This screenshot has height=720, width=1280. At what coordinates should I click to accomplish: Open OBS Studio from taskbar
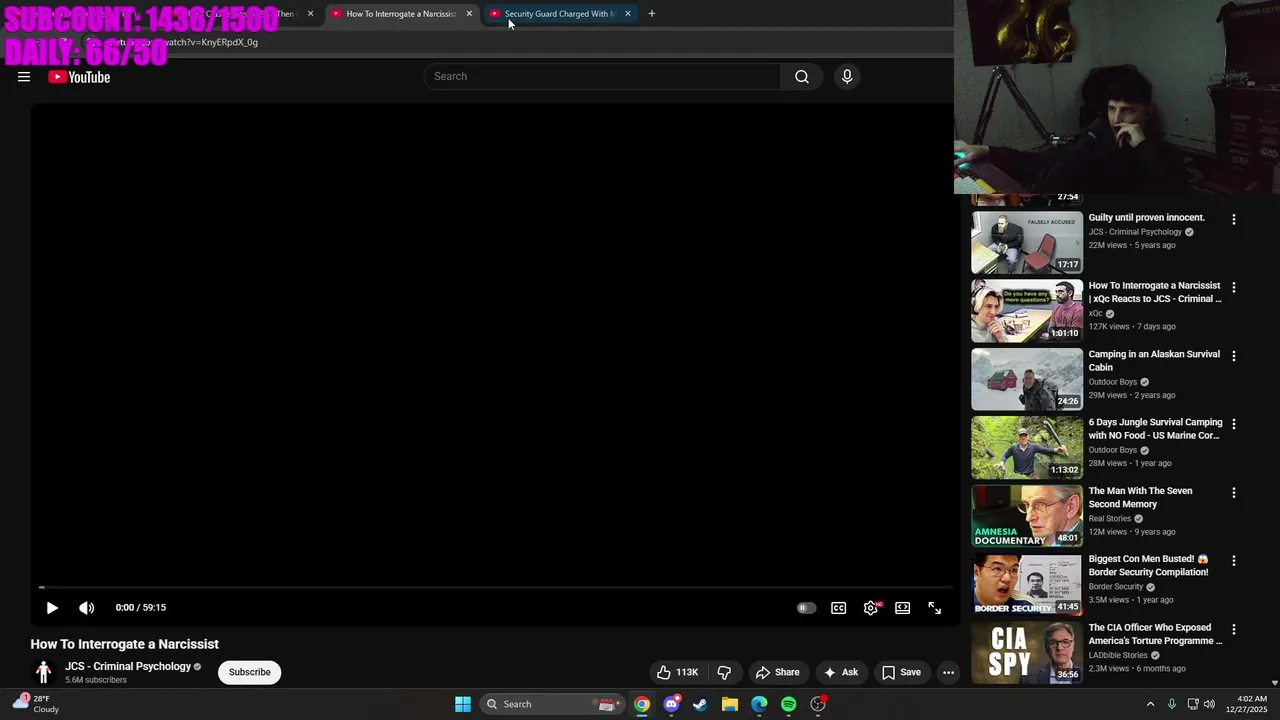(x=818, y=704)
